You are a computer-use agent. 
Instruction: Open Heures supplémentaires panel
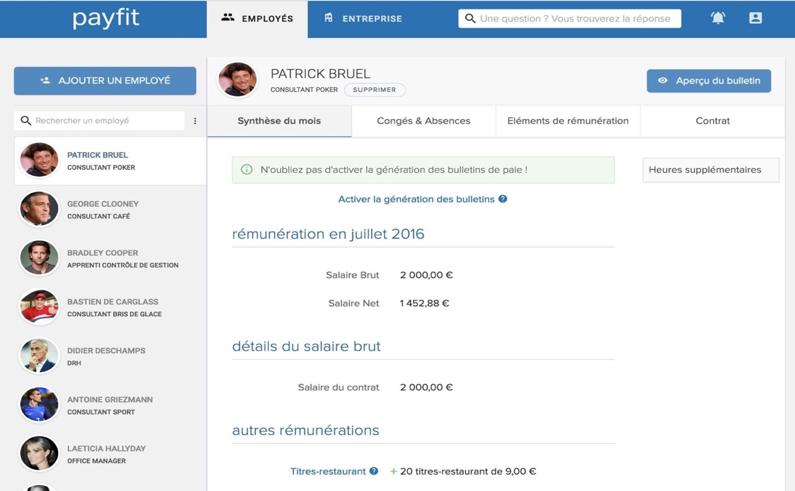tap(711, 170)
